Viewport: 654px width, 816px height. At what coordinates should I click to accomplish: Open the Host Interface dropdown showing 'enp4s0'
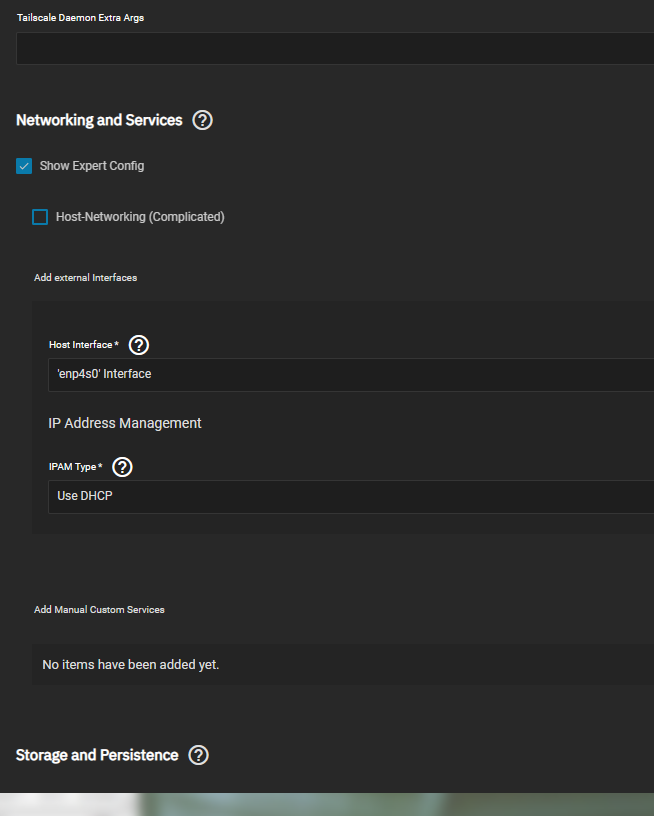pos(351,375)
